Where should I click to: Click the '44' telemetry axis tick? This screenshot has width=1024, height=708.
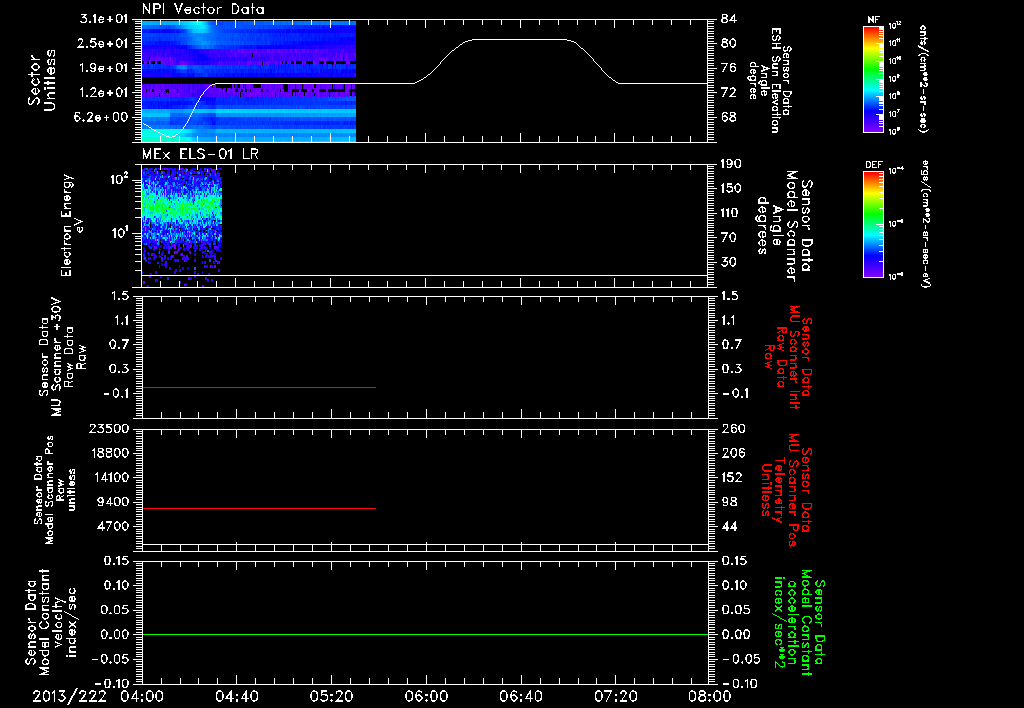pos(729,526)
